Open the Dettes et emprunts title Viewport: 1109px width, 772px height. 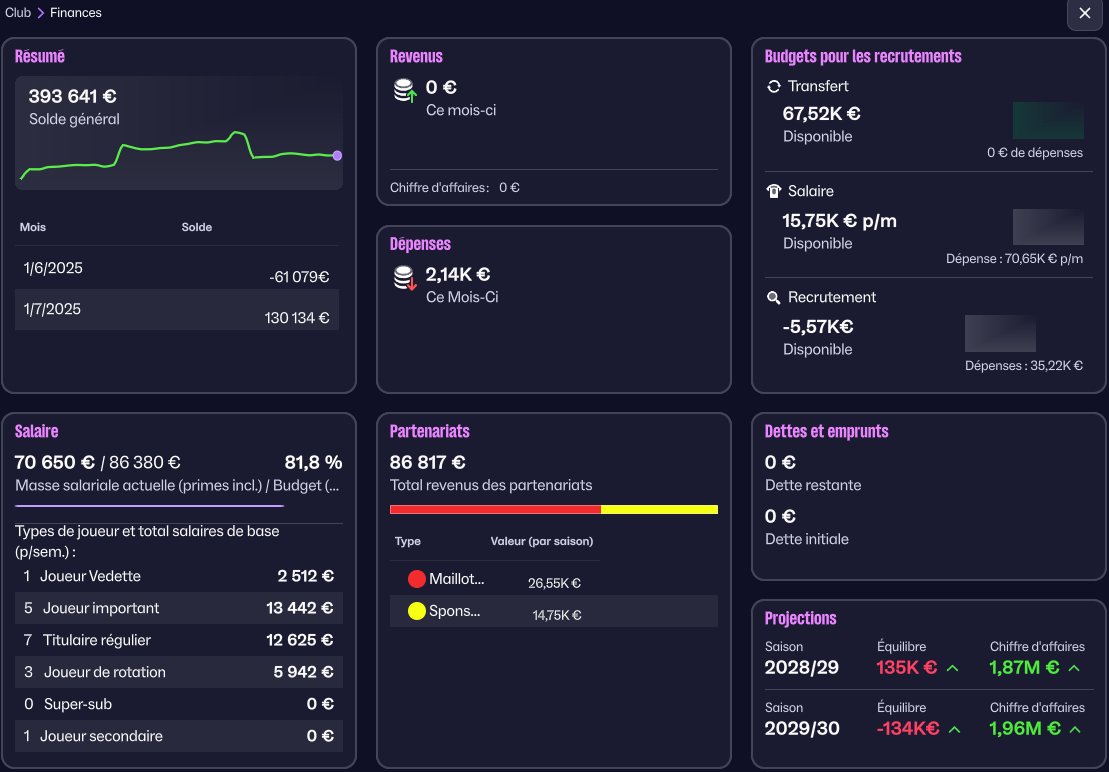[x=826, y=431]
